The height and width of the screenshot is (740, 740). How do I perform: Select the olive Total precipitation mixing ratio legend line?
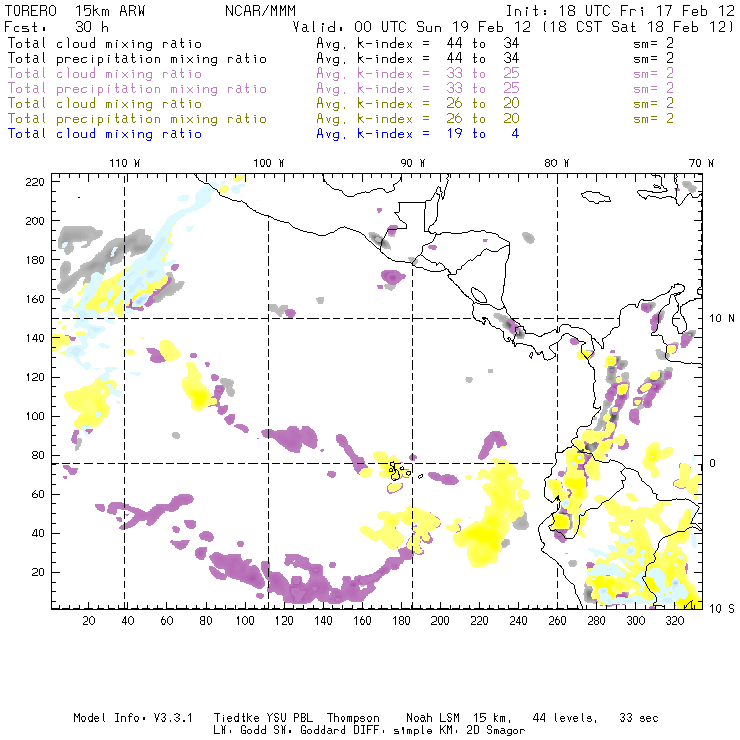137,119
